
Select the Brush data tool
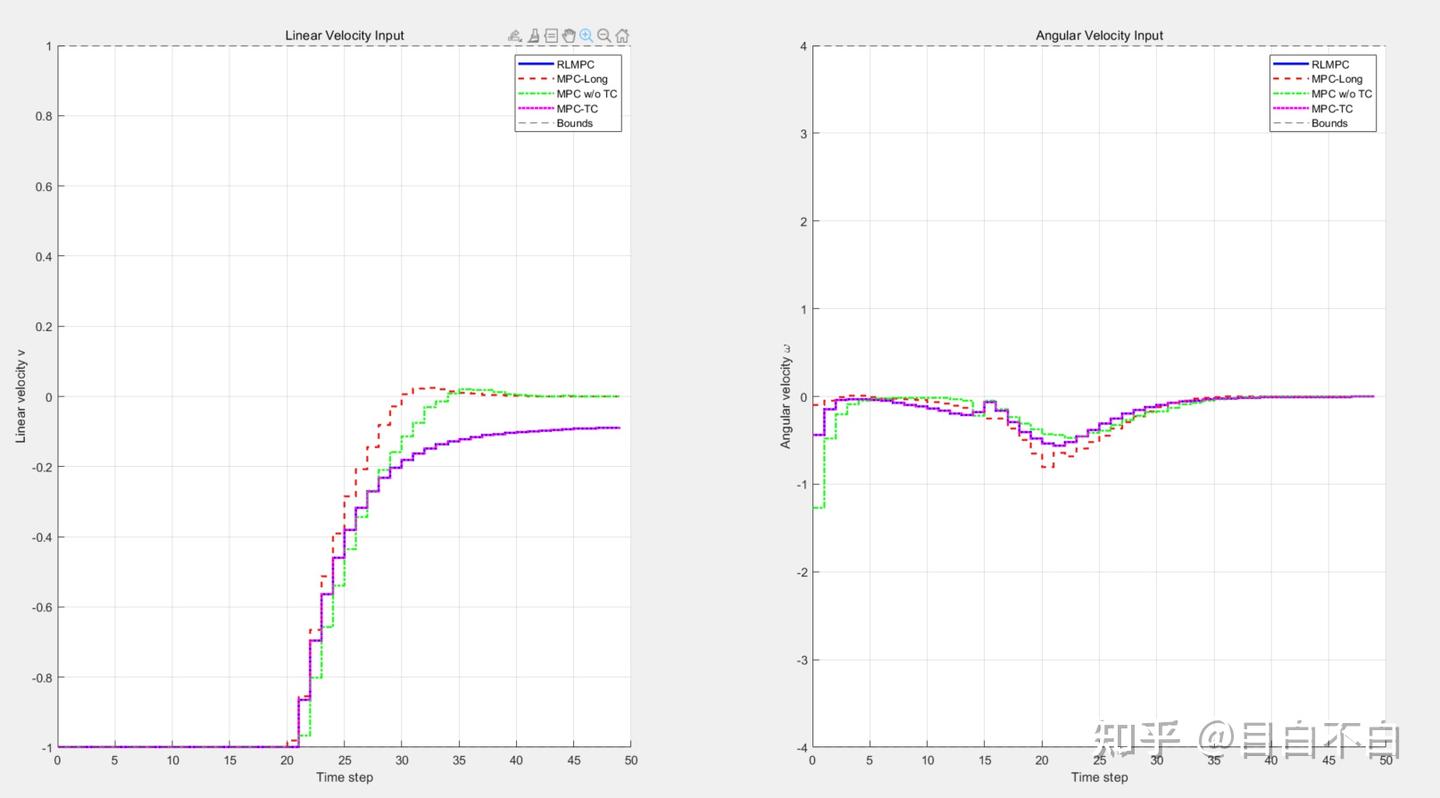pyautogui.click(x=534, y=36)
